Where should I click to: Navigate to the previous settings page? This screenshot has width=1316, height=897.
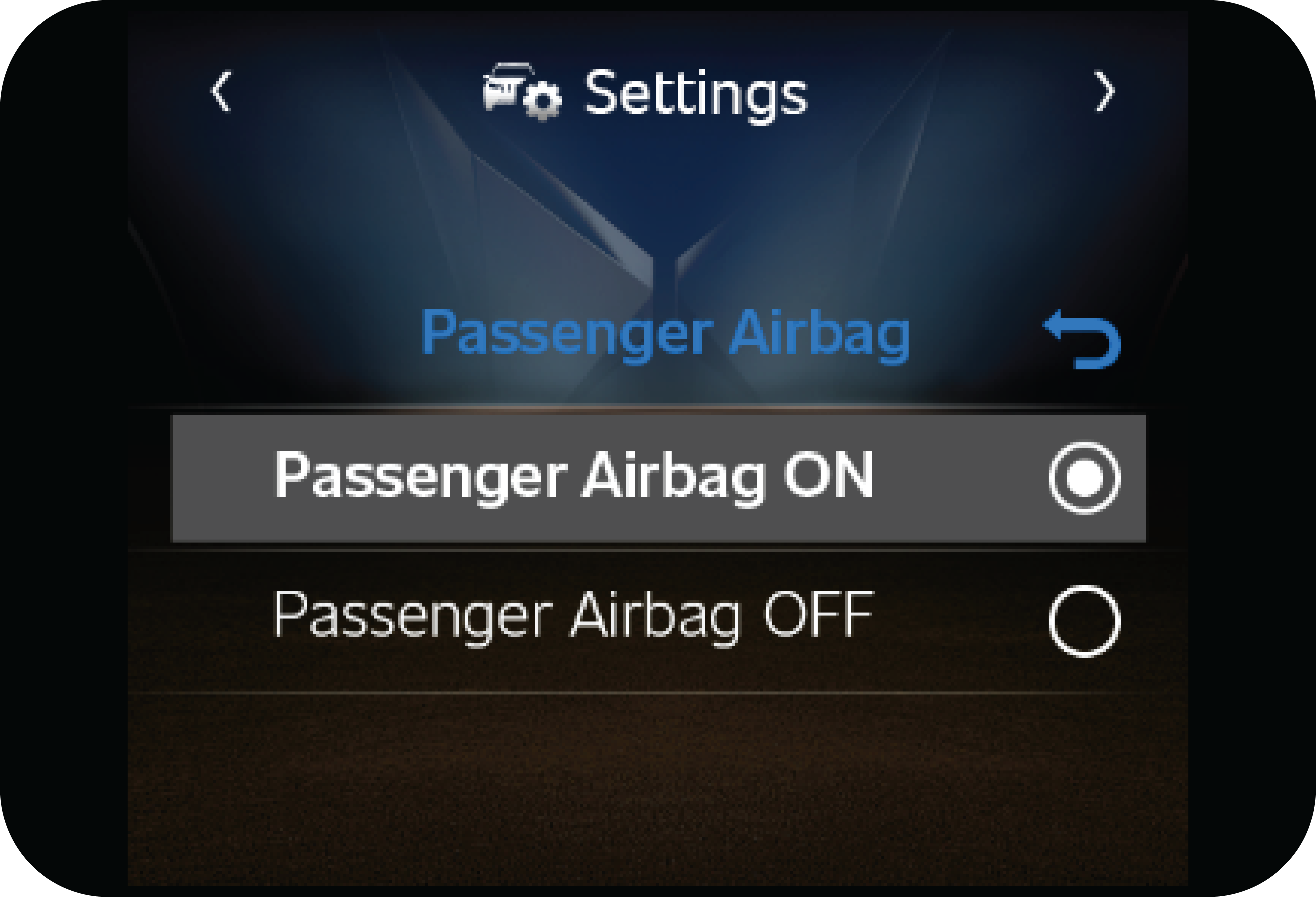[x=221, y=91]
